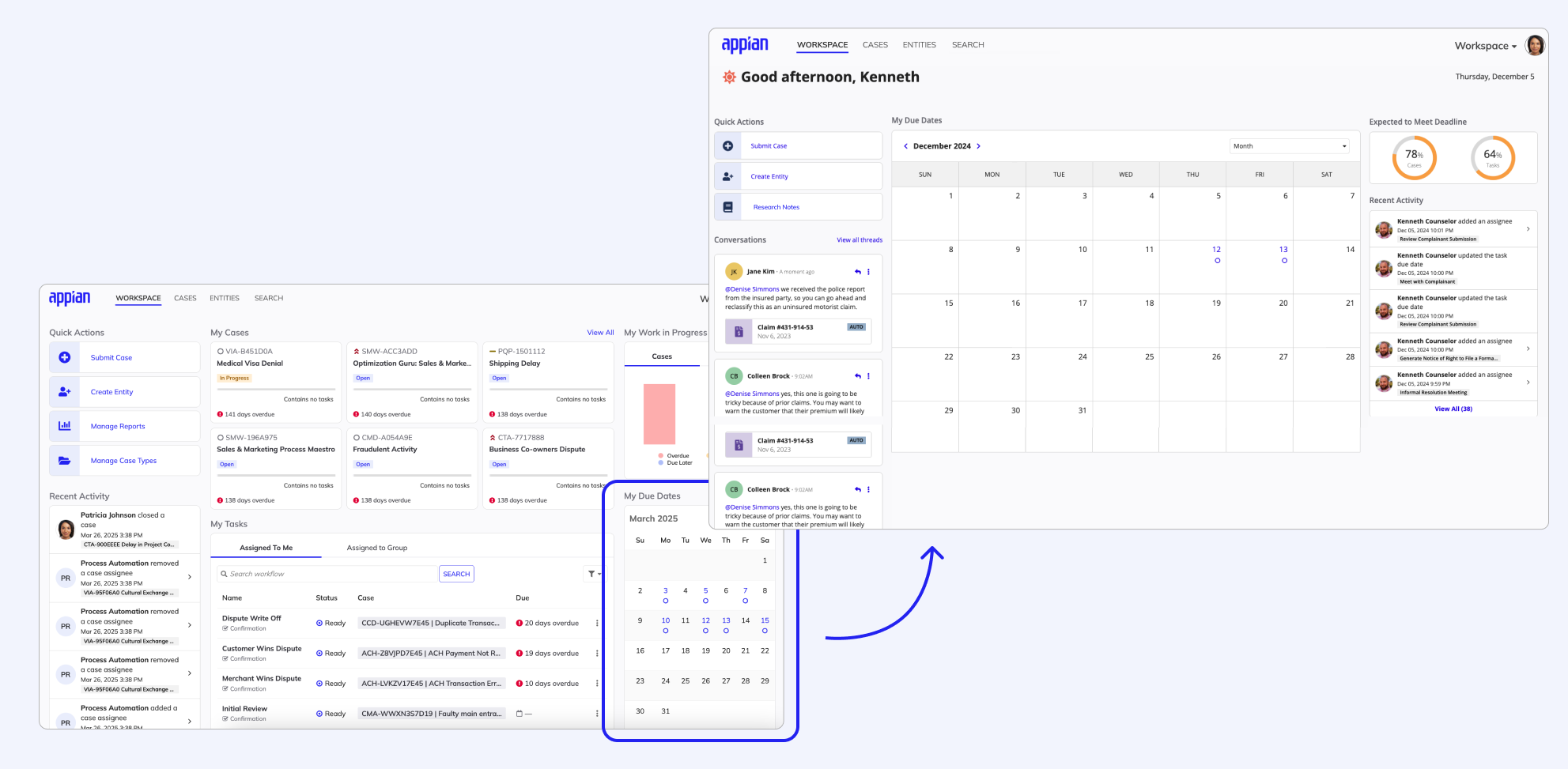This screenshot has width=1568, height=769.
Task: Open the row menu for Dispute Write Off task
Action: pyautogui.click(x=597, y=624)
